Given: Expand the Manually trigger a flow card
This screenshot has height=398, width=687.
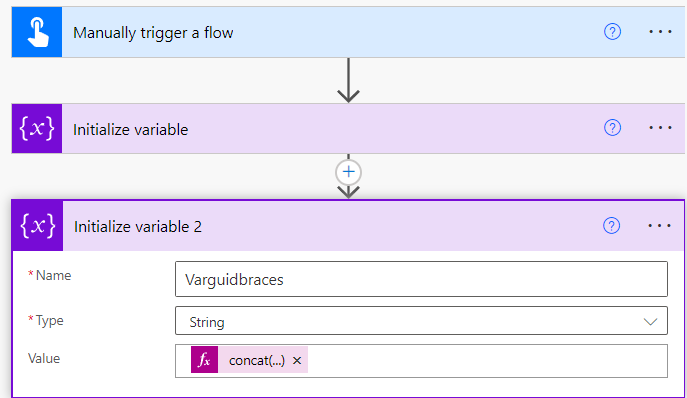Looking at the screenshot, I should [x=329, y=32].
